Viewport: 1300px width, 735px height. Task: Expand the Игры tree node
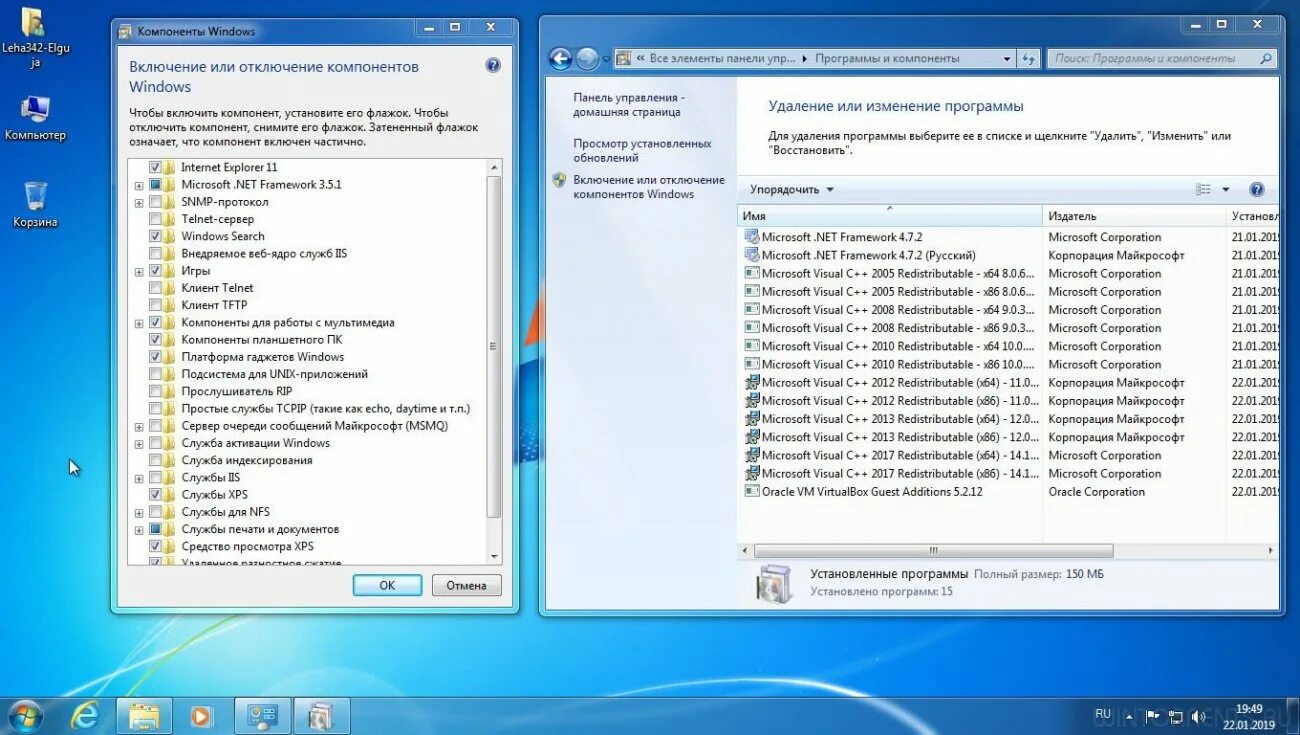pyautogui.click(x=139, y=271)
